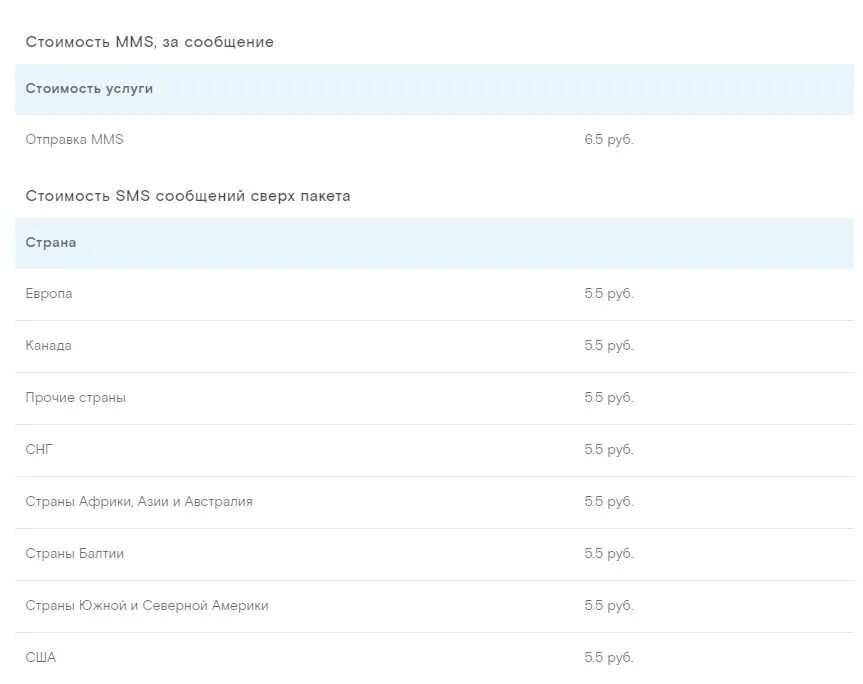Click the 'Прочие страны' row
Screen dimensions: 863x684
434,398
